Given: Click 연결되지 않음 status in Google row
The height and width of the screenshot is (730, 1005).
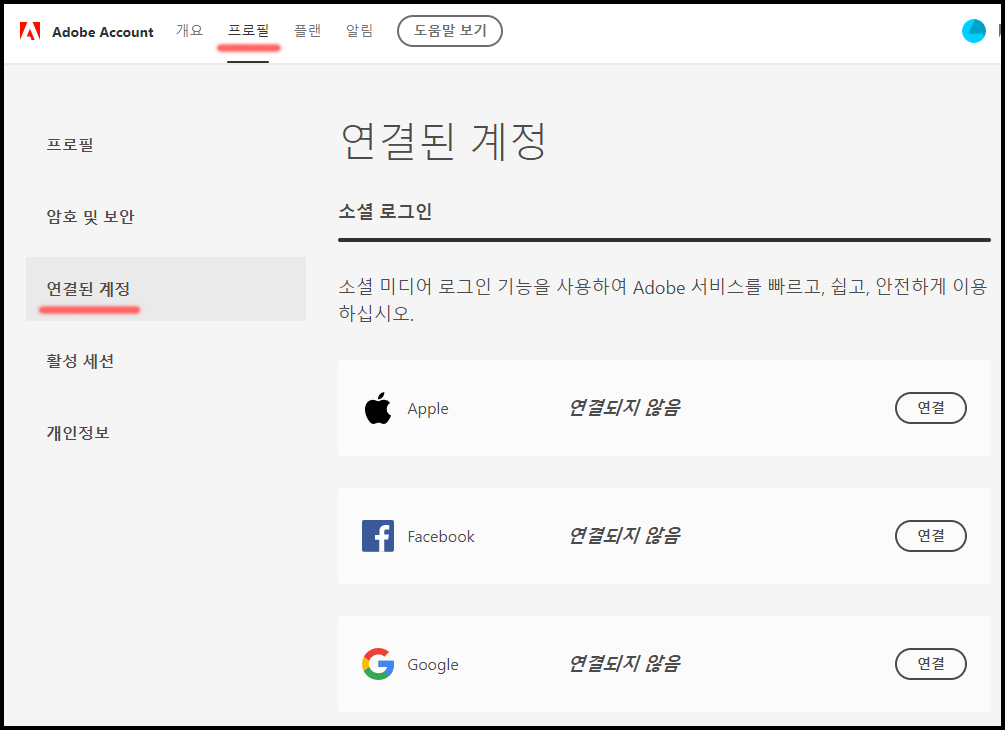Looking at the screenshot, I should (624, 664).
